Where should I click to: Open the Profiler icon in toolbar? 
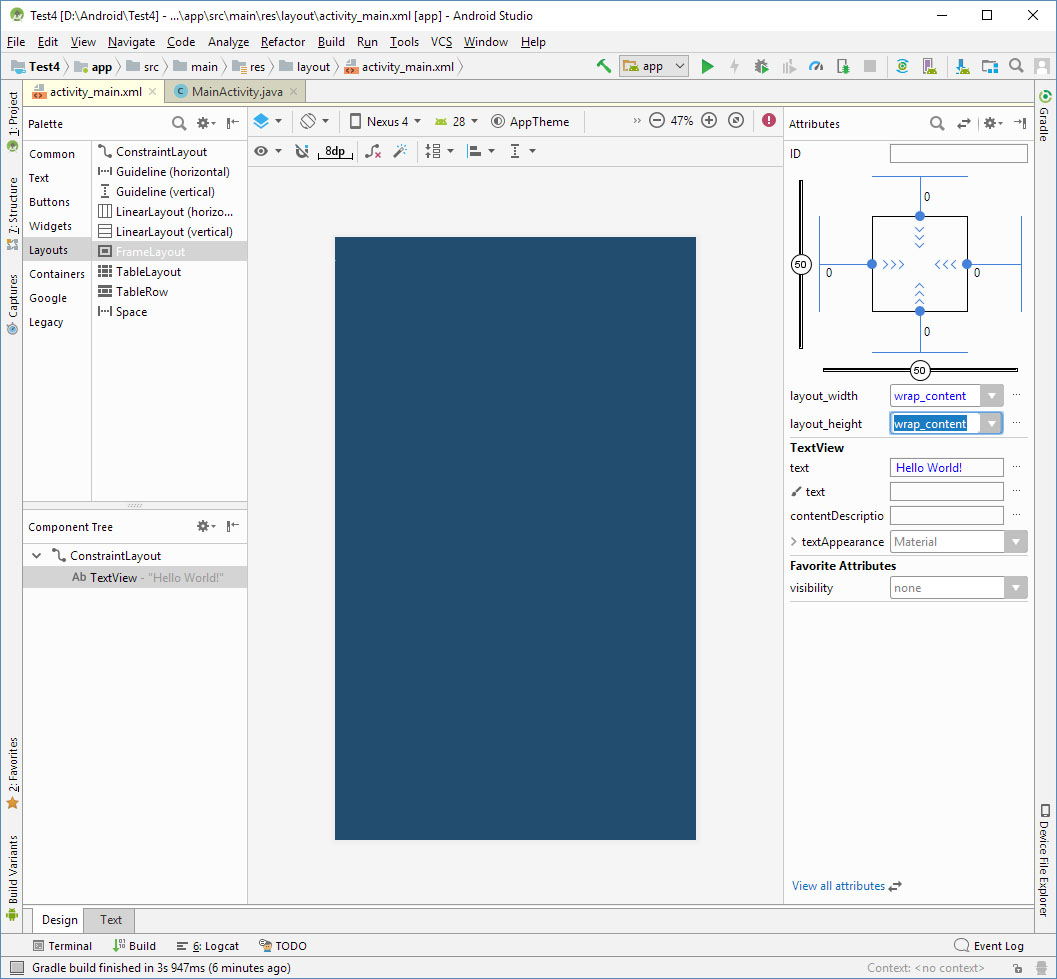coord(816,66)
